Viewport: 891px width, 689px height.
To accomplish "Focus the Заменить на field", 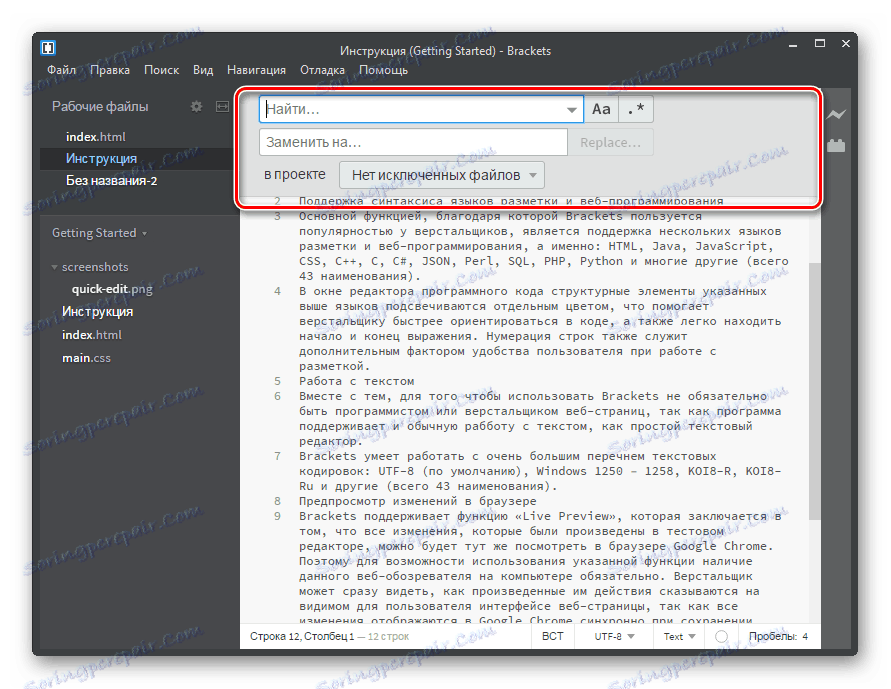I will pos(413,143).
